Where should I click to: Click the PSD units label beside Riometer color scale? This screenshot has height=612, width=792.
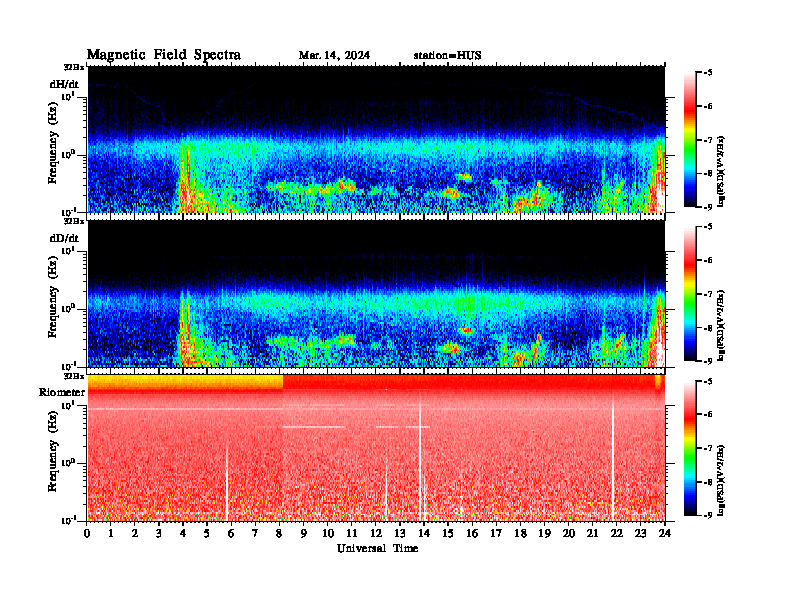[723, 479]
